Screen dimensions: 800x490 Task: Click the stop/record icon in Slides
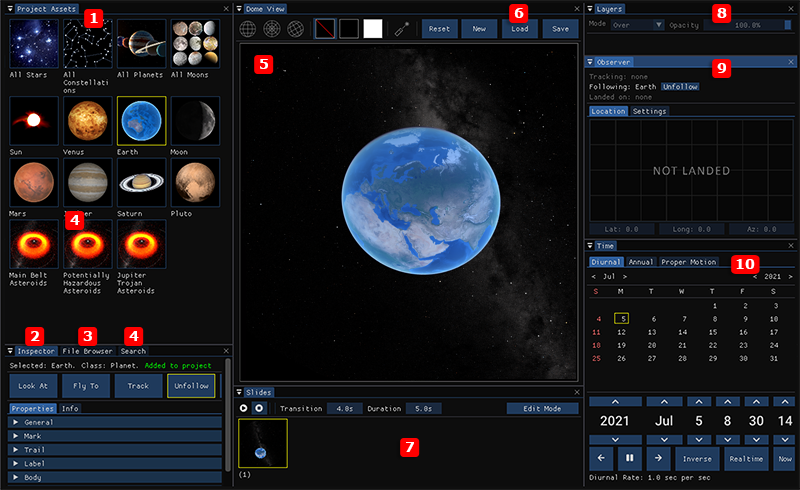(x=259, y=408)
